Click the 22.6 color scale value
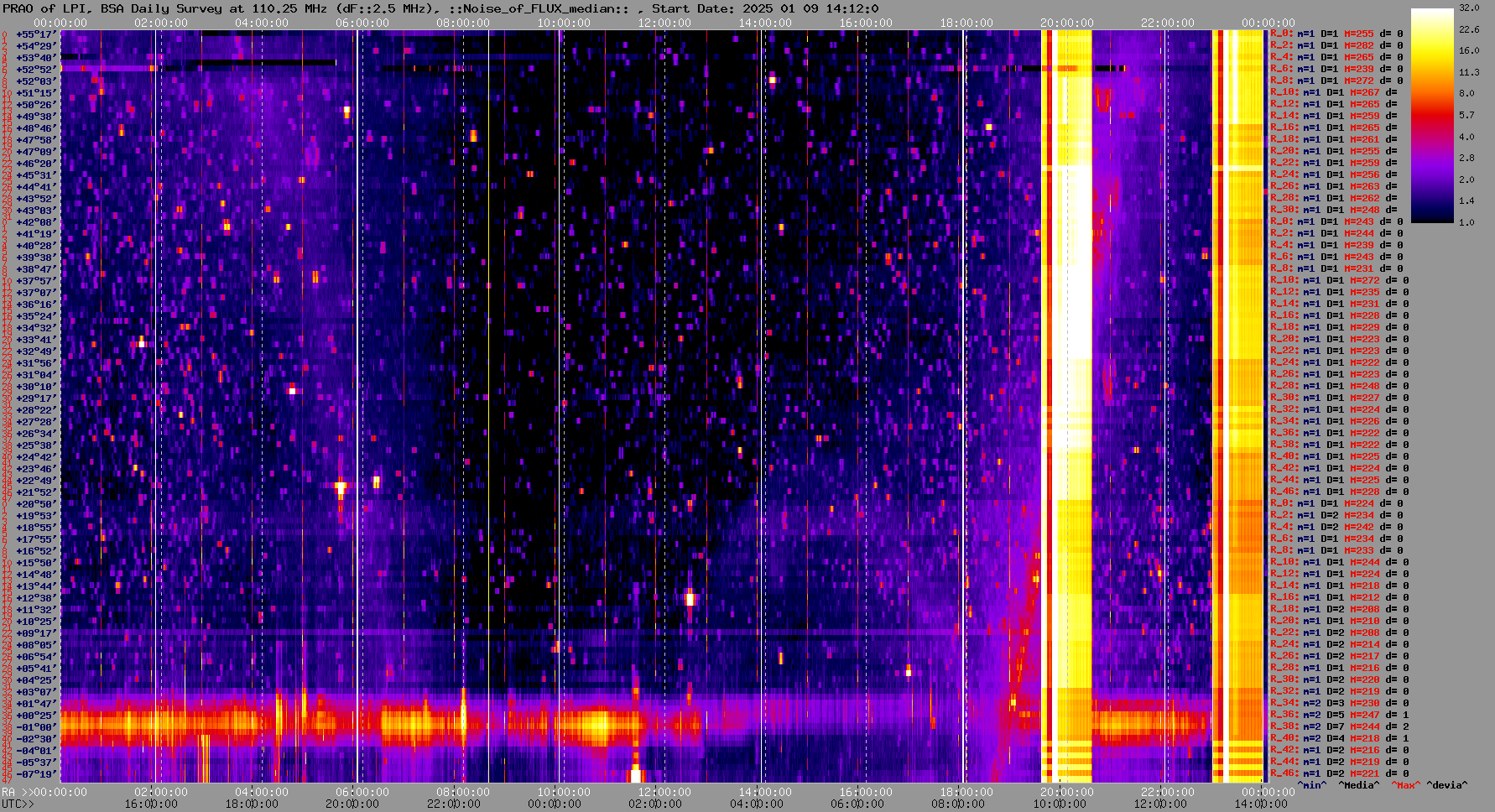Viewport: 1495px width, 812px height. pyautogui.click(x=1469, y=29)
